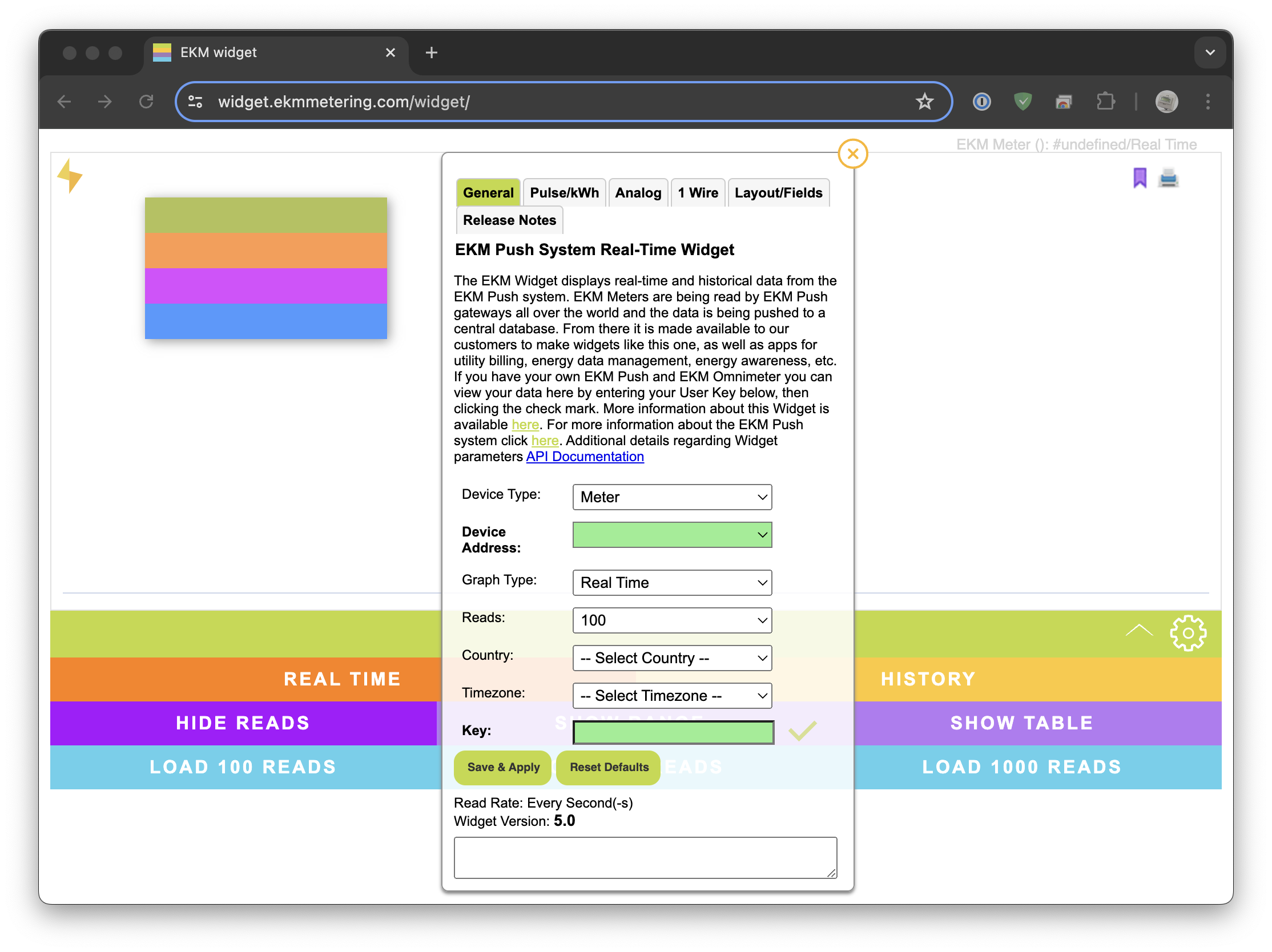Click the printer icon
Viewport: 1272px width, 952px height.
[1168, 178]
